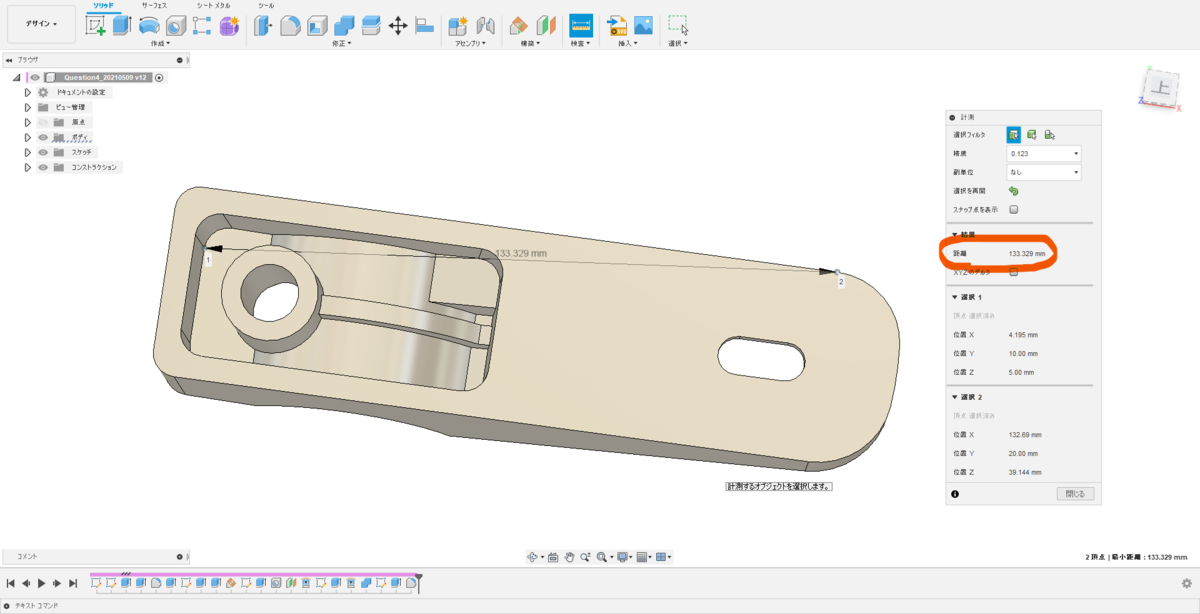Screen dimensions: 1200x614
Task: Open the デザイン workspace dropdown
Action: pos(41,23)
